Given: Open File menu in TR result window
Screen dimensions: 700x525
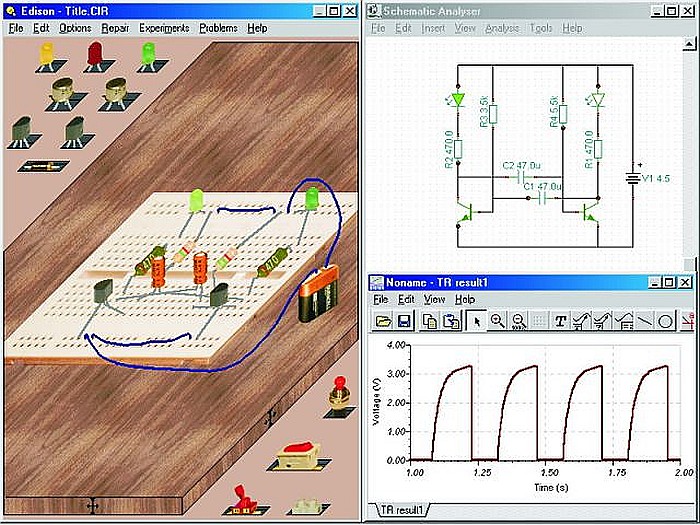Looking at the screenshot, I should (380, 299).
